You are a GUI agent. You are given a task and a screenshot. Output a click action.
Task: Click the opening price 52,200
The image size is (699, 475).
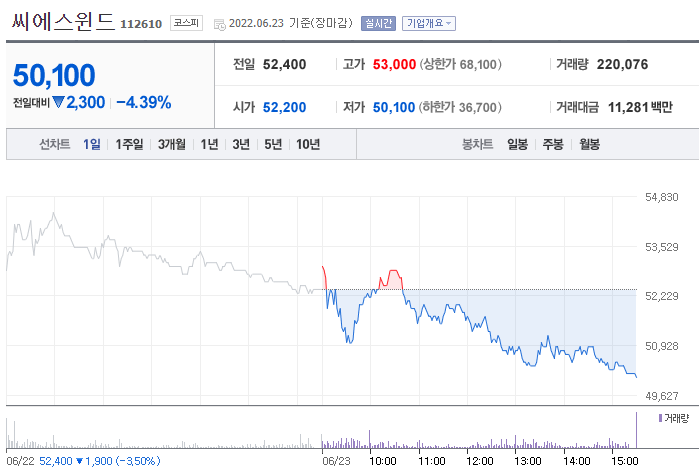pos(284,107)
